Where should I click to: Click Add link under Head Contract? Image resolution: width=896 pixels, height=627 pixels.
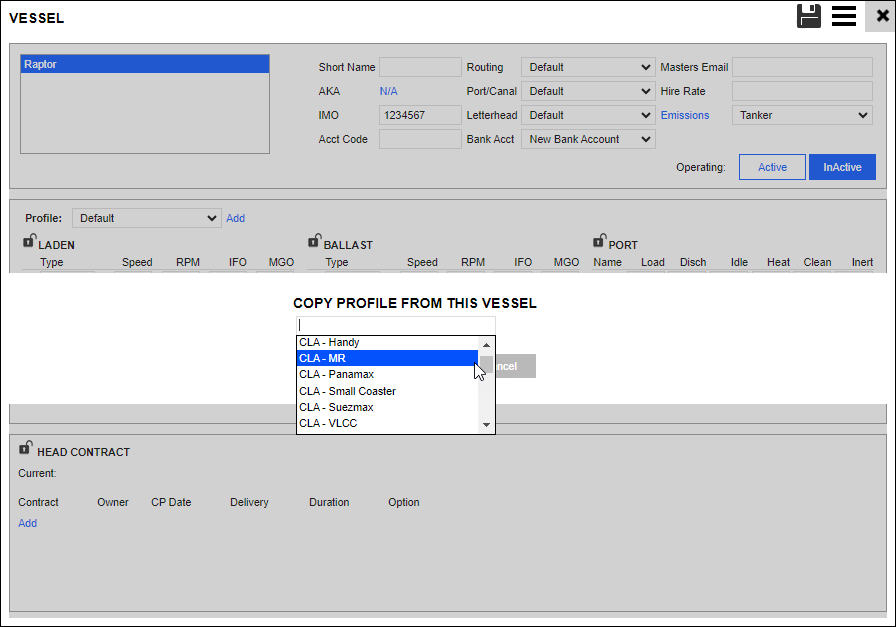[27, 523]
